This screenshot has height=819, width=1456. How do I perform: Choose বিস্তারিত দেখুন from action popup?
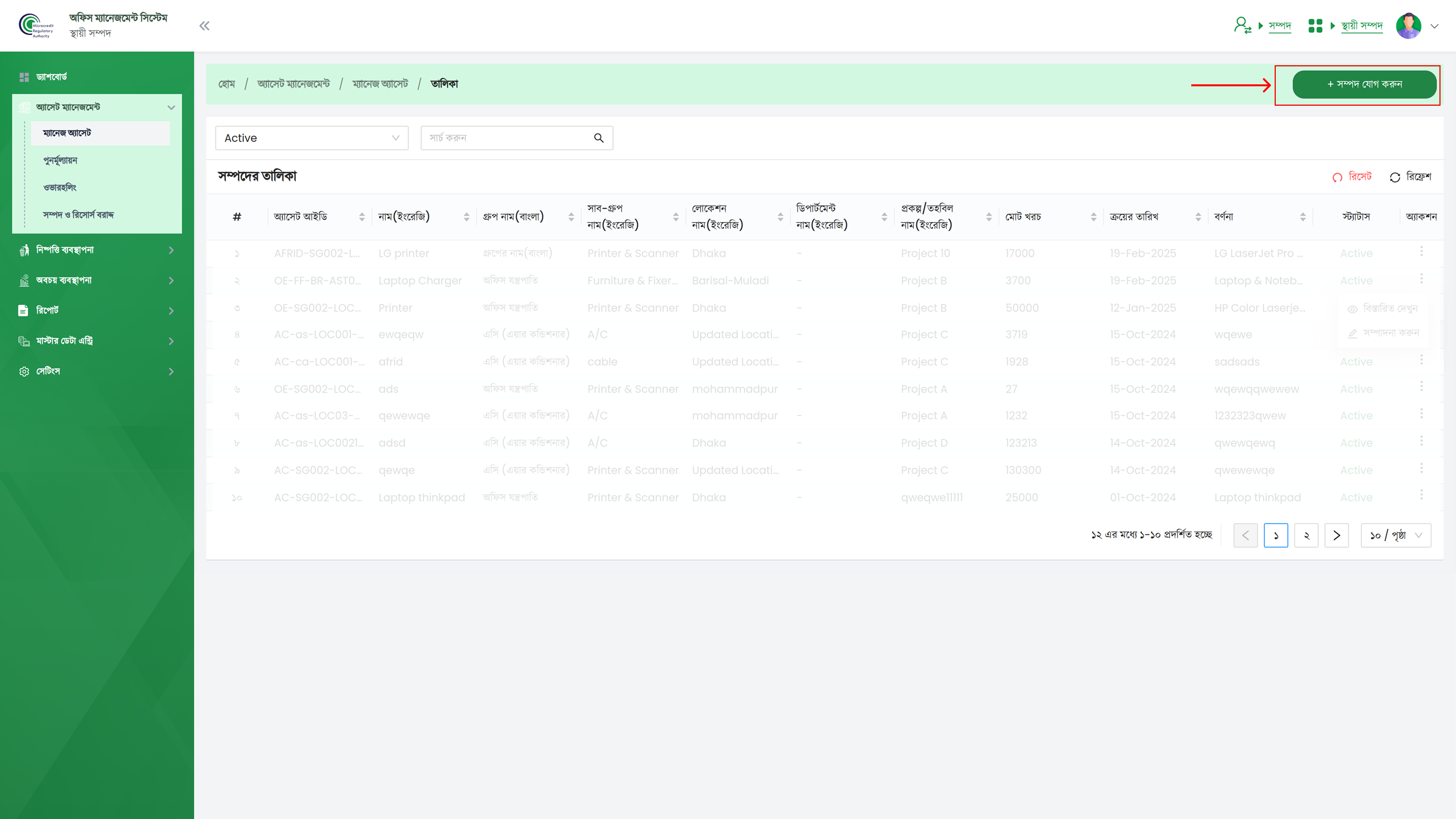[x=1383, y=309]
